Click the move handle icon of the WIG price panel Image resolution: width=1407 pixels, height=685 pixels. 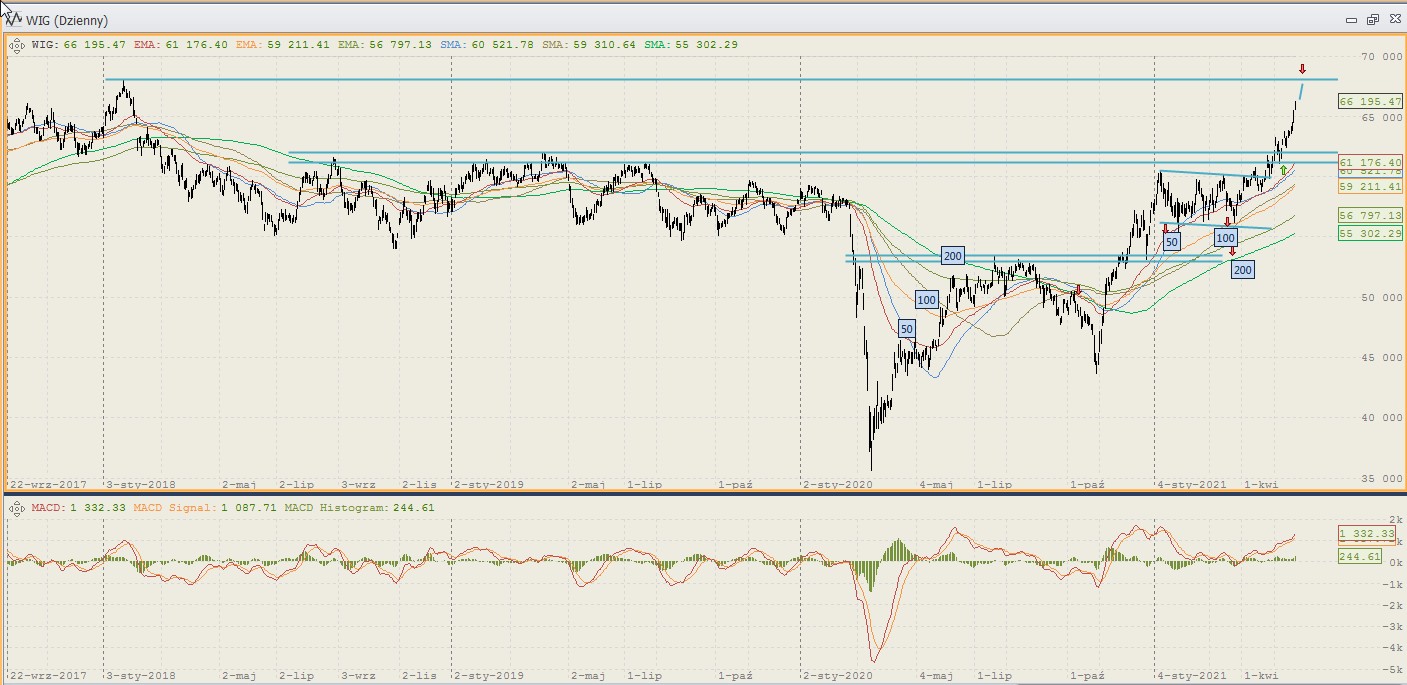[17, 45]
